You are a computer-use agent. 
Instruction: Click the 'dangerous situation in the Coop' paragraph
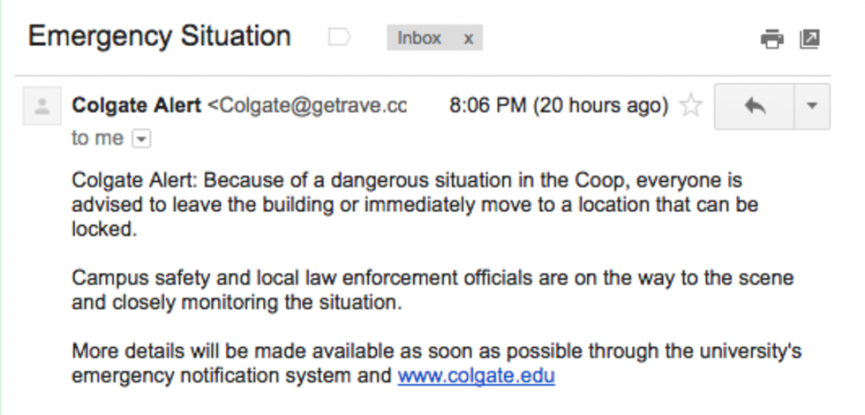coord(415,205)
